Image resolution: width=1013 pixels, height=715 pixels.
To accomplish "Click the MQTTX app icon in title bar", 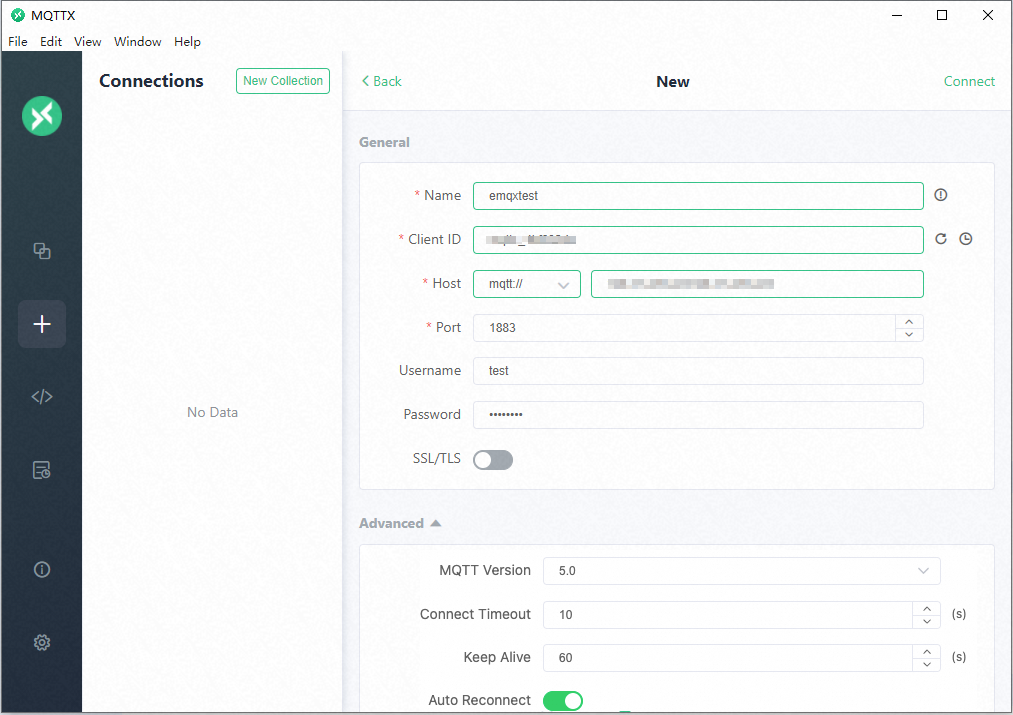I will click(x=18, y=15).
